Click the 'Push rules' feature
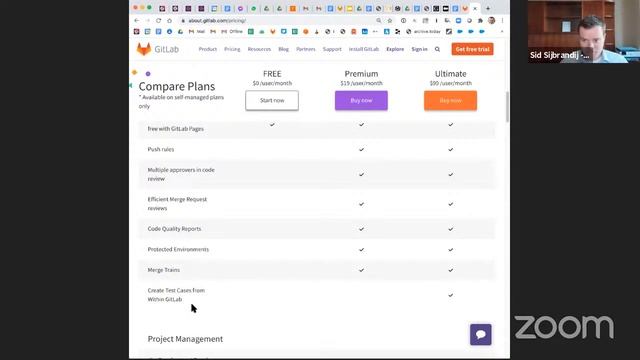The width and height of the screenshot is (640, 360). point(161,149)
